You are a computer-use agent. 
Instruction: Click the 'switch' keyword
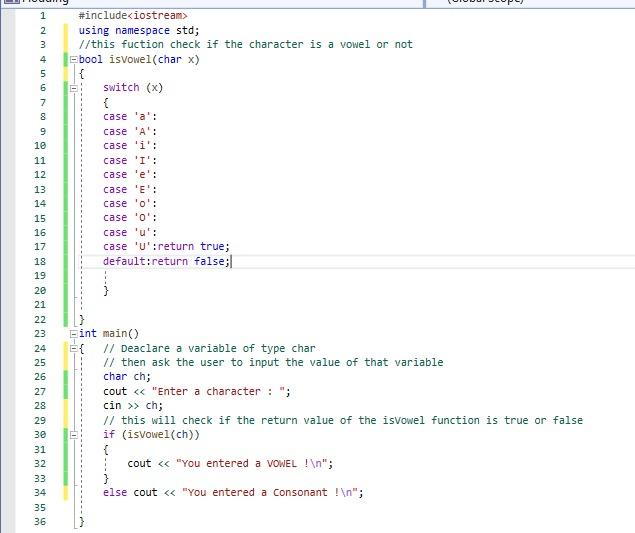pos(121,88)
